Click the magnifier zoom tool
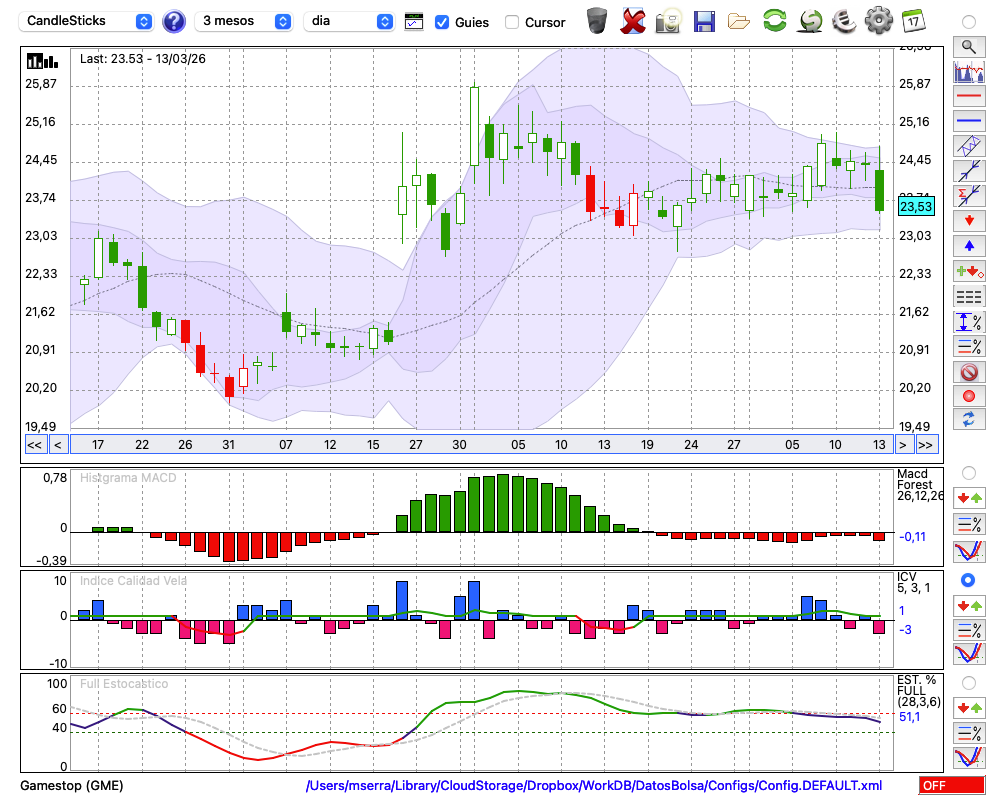Screen dimensions: 1000x800 [x=968, y=46]
